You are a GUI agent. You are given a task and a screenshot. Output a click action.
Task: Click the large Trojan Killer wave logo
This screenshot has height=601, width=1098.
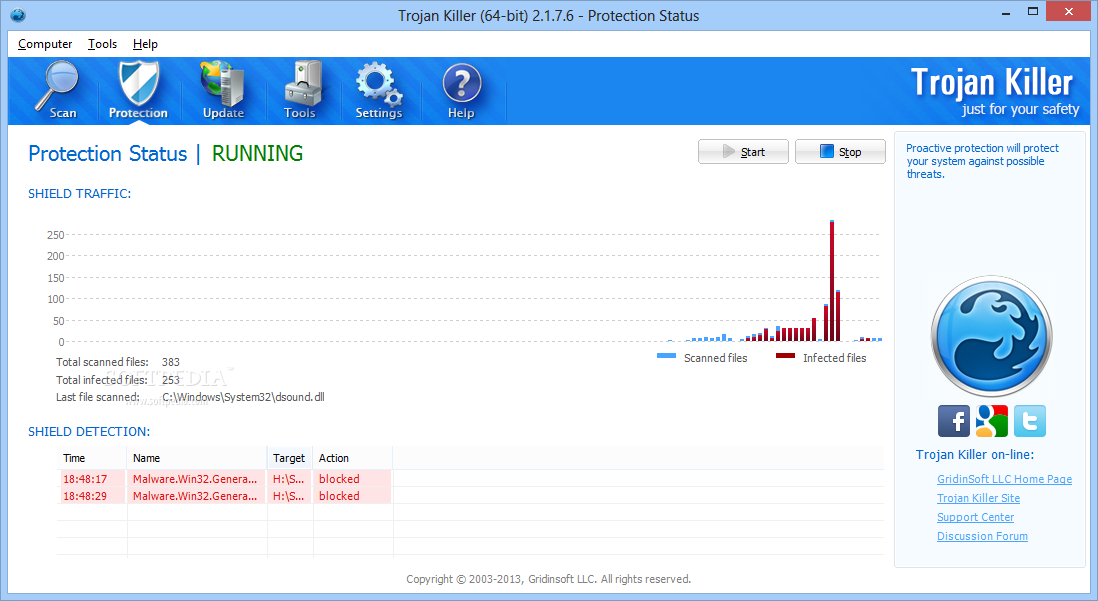(x=991, y=336)
